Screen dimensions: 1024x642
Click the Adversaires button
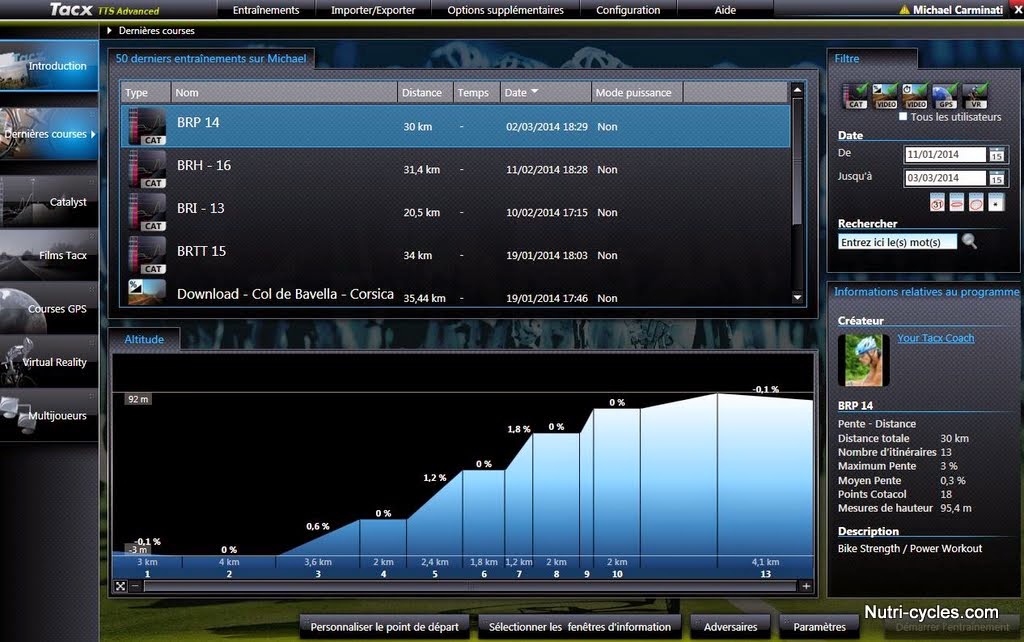(730, 627)
